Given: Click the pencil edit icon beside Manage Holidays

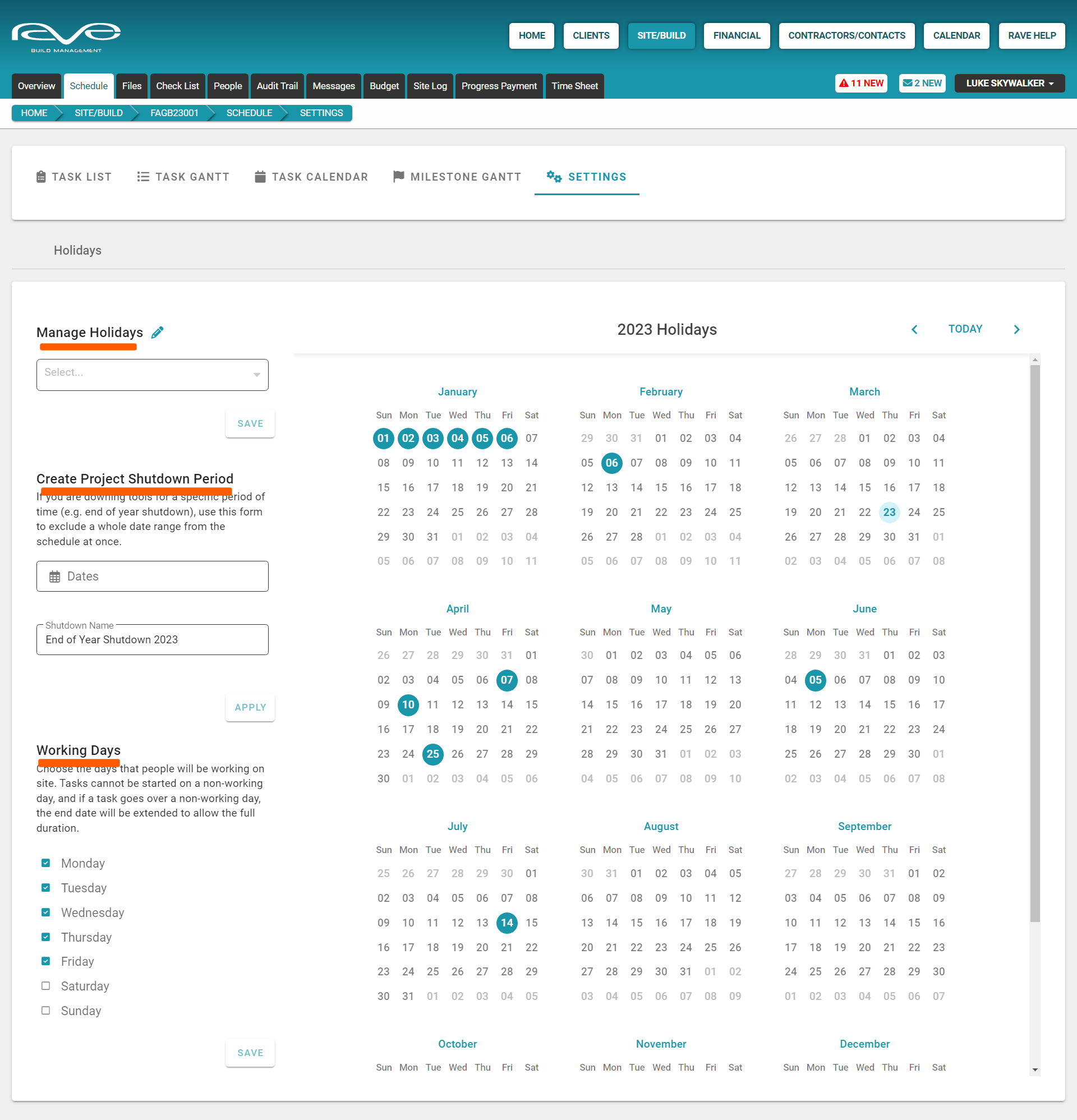Looking at the screenshot, I should click(157, 333).
